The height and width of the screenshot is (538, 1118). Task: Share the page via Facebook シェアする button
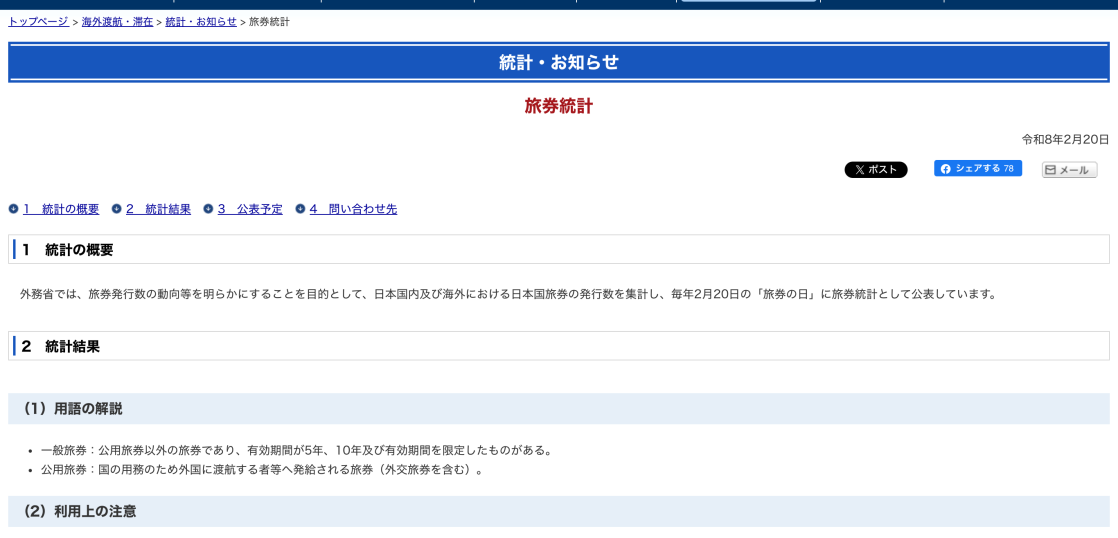coord(977,169)
